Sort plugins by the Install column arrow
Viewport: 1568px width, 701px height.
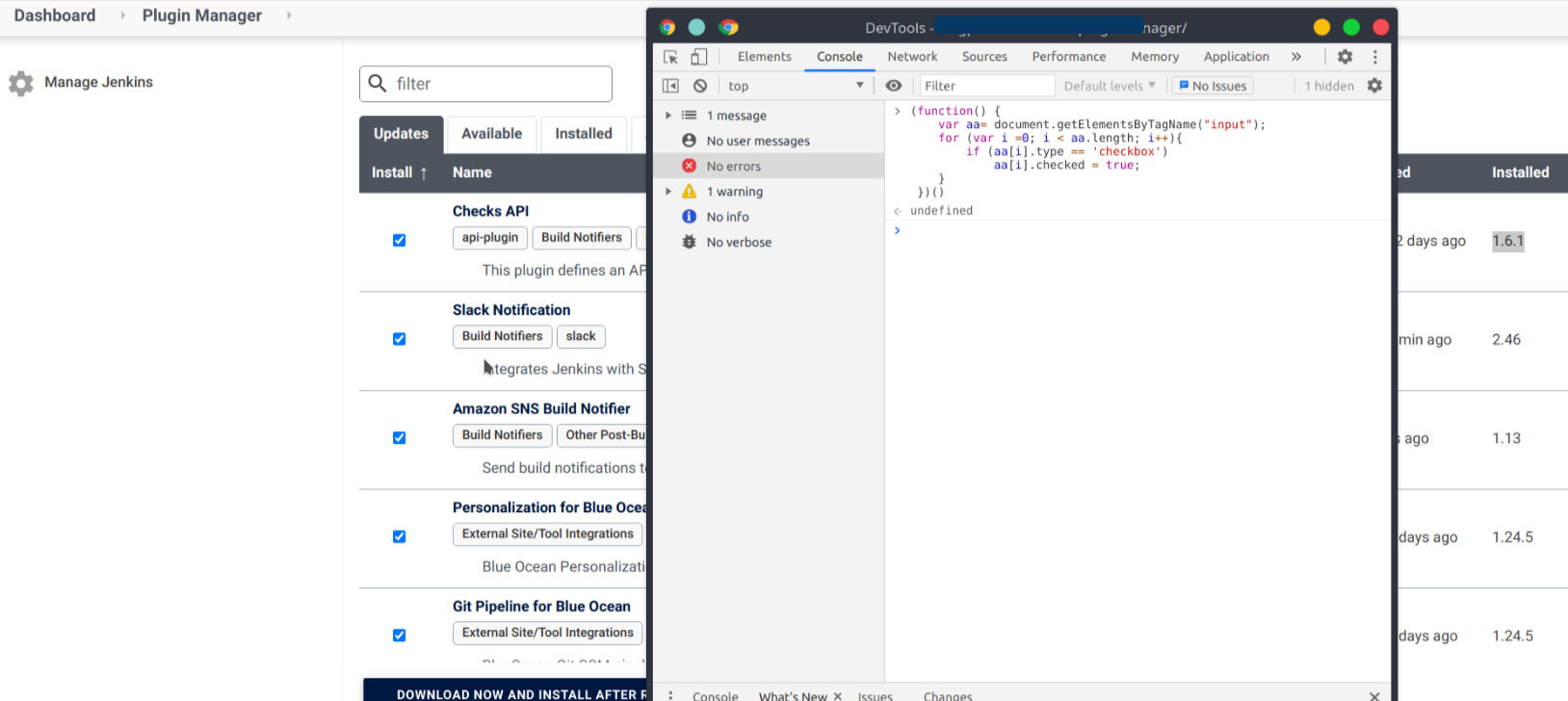[x=424, y=173]
